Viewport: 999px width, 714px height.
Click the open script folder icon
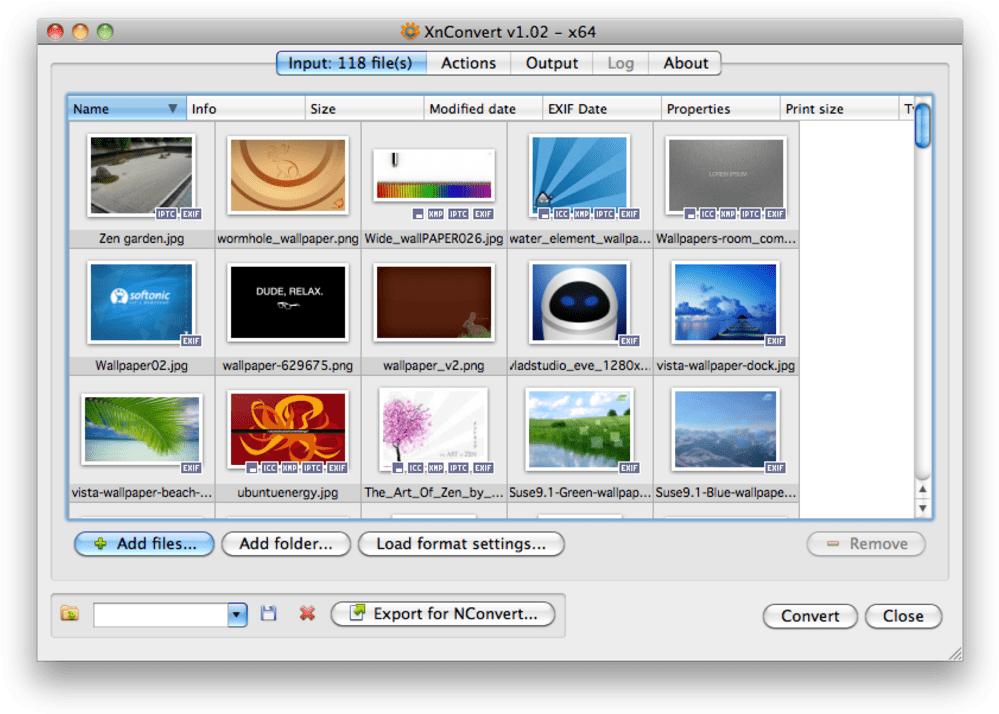point(70,614)
